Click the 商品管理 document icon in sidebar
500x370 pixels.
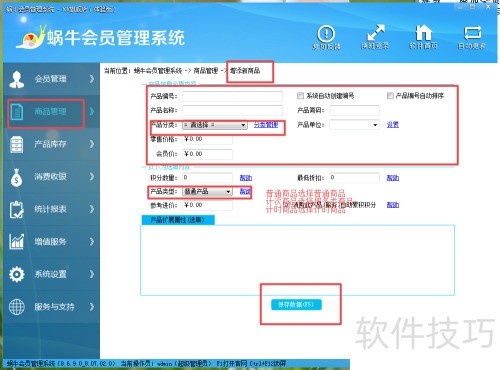click(x=17, y=112)
